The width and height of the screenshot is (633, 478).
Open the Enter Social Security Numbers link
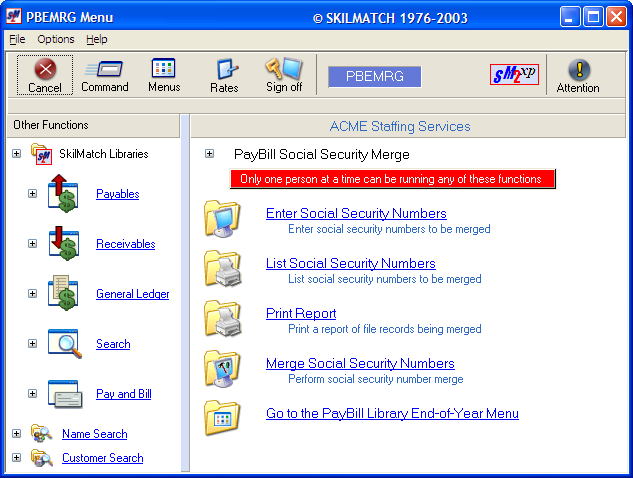pyautogui.click(x=356, y=213)
